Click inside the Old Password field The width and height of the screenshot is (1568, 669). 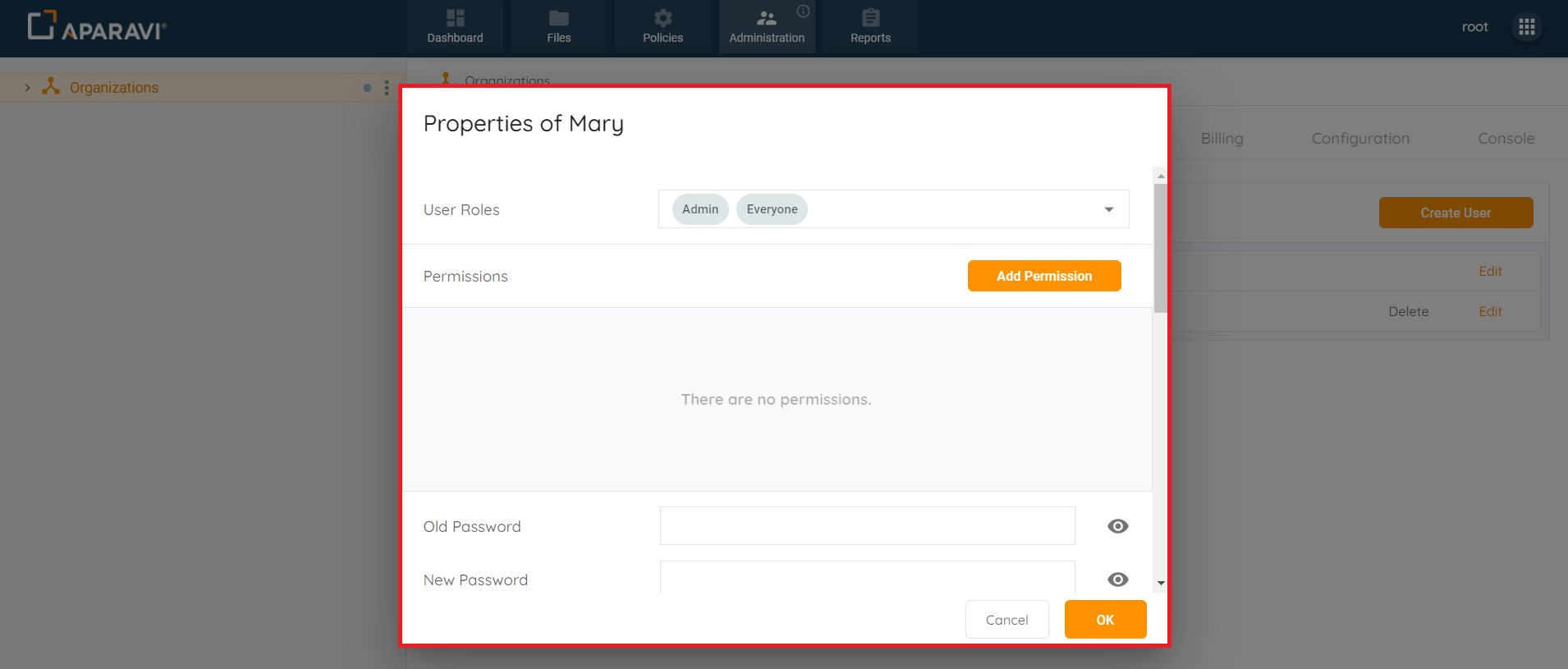pos(867,525)
